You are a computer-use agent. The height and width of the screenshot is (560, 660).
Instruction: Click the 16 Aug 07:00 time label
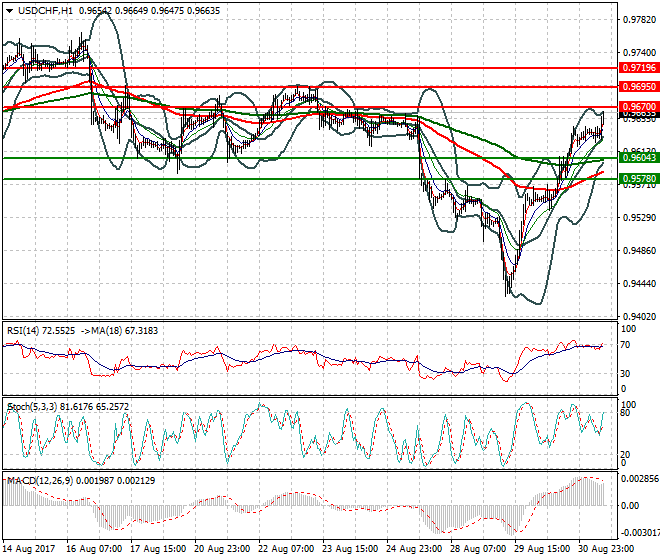(94, 549)
